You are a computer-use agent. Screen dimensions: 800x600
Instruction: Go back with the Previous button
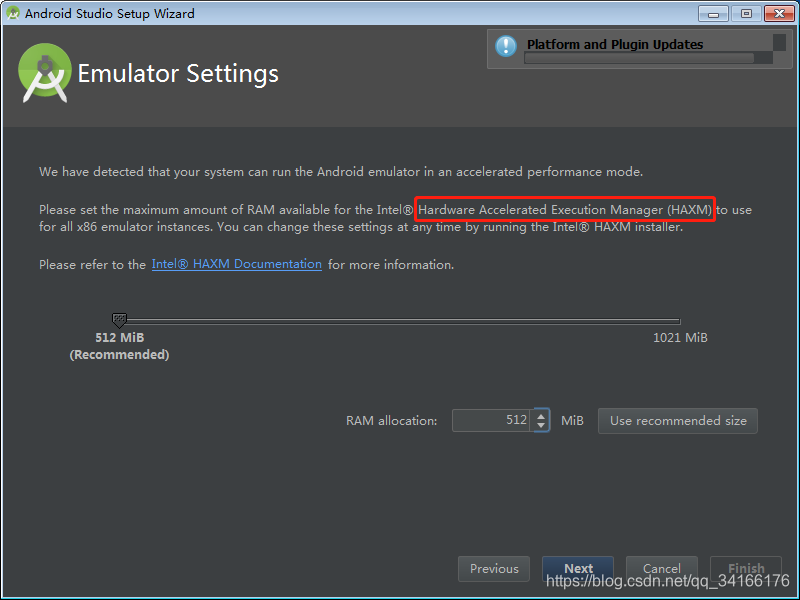pos(494,568)
